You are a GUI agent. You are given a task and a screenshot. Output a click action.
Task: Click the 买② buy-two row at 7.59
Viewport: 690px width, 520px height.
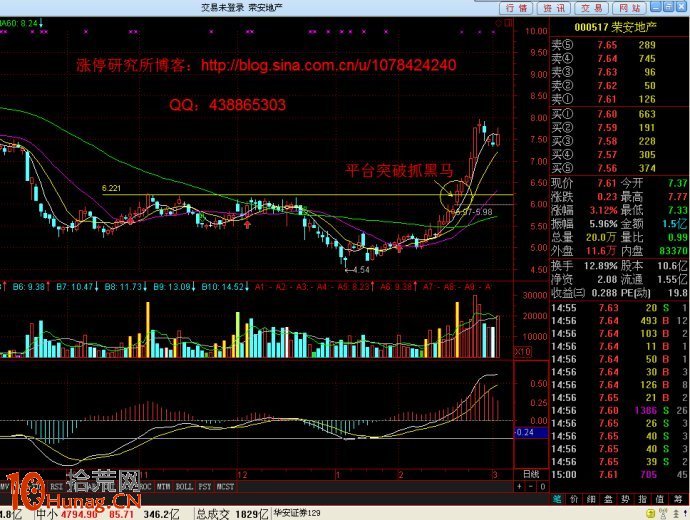point(619,128)
